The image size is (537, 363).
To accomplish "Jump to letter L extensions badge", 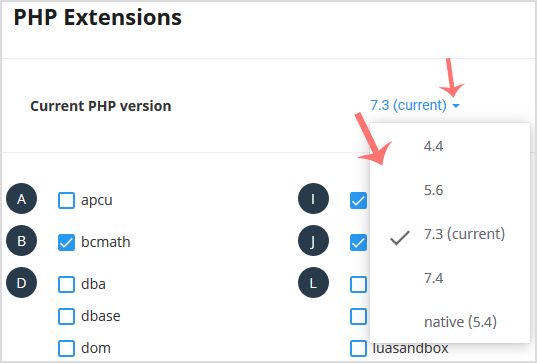I will click(x=313, y=283).
